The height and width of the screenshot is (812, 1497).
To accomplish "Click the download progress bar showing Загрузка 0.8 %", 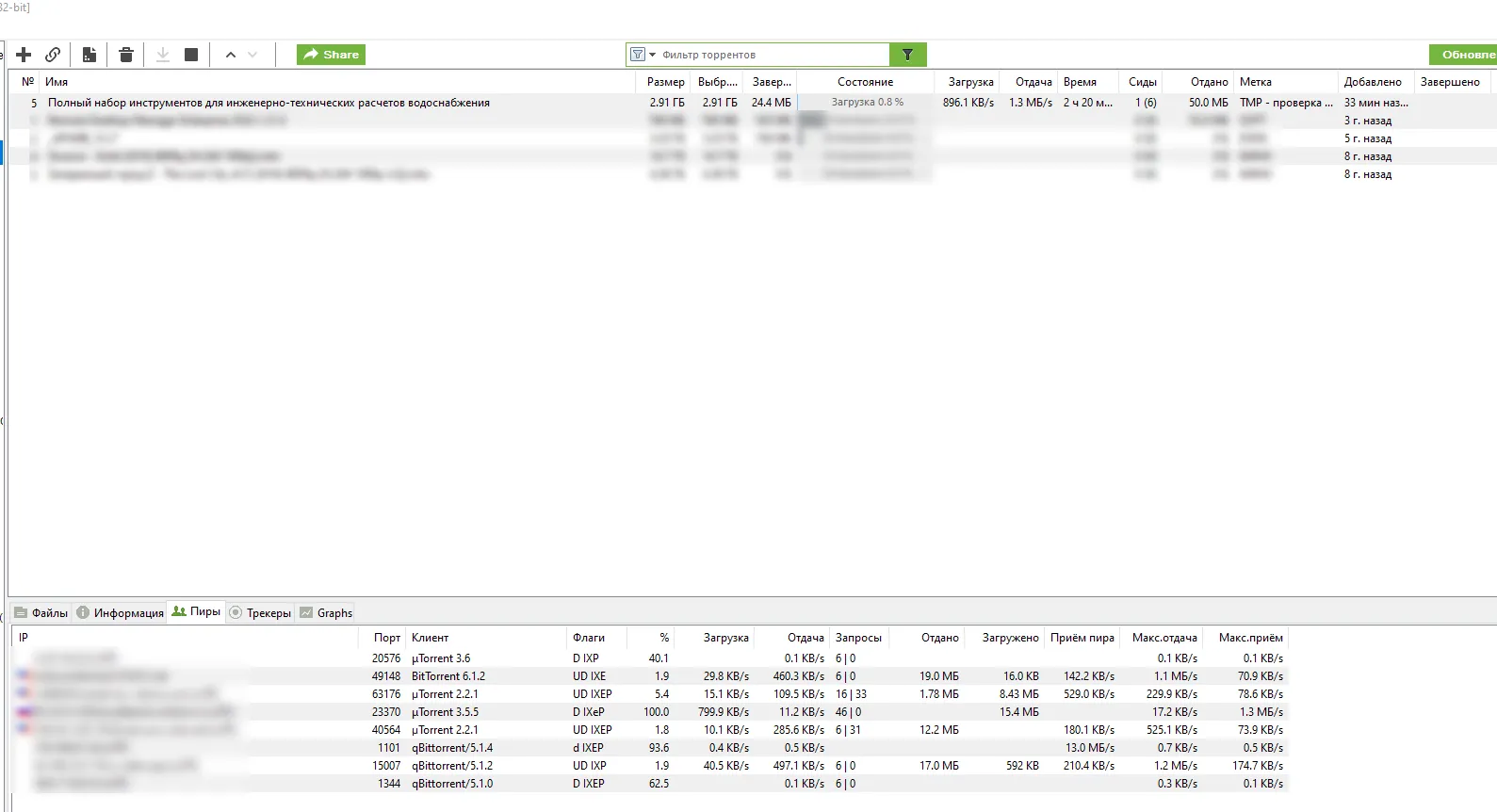I will tap(866, 103).
